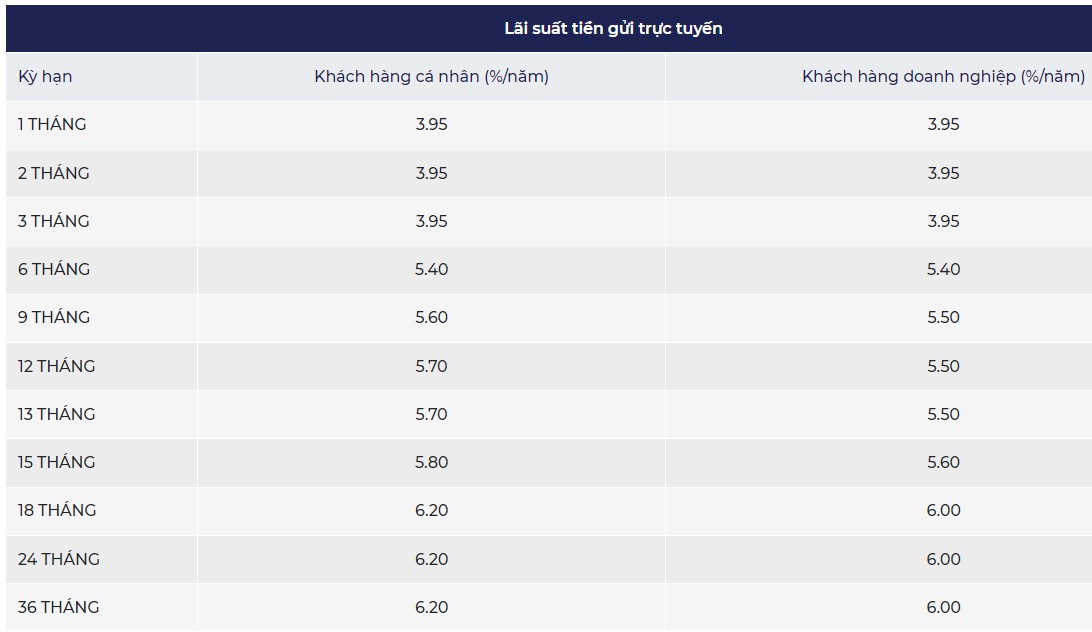Select the "18 THÁNG" row label
This screenshot has width=1092, height=632.
[57, 510]
